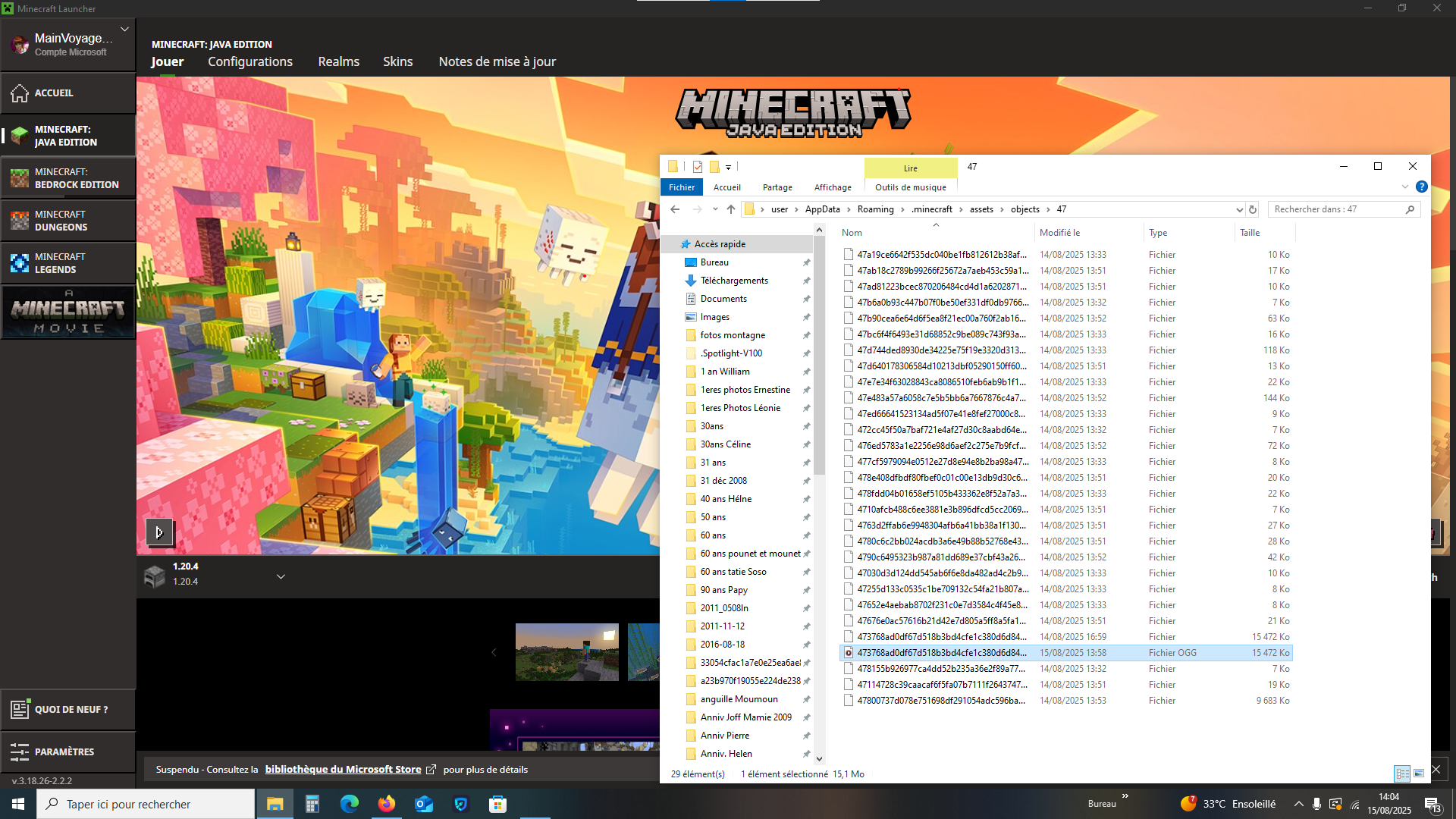Screen dimensions: 1456x819
Task: Switch to Configurations tab in launcher
Action: point(250,61)
